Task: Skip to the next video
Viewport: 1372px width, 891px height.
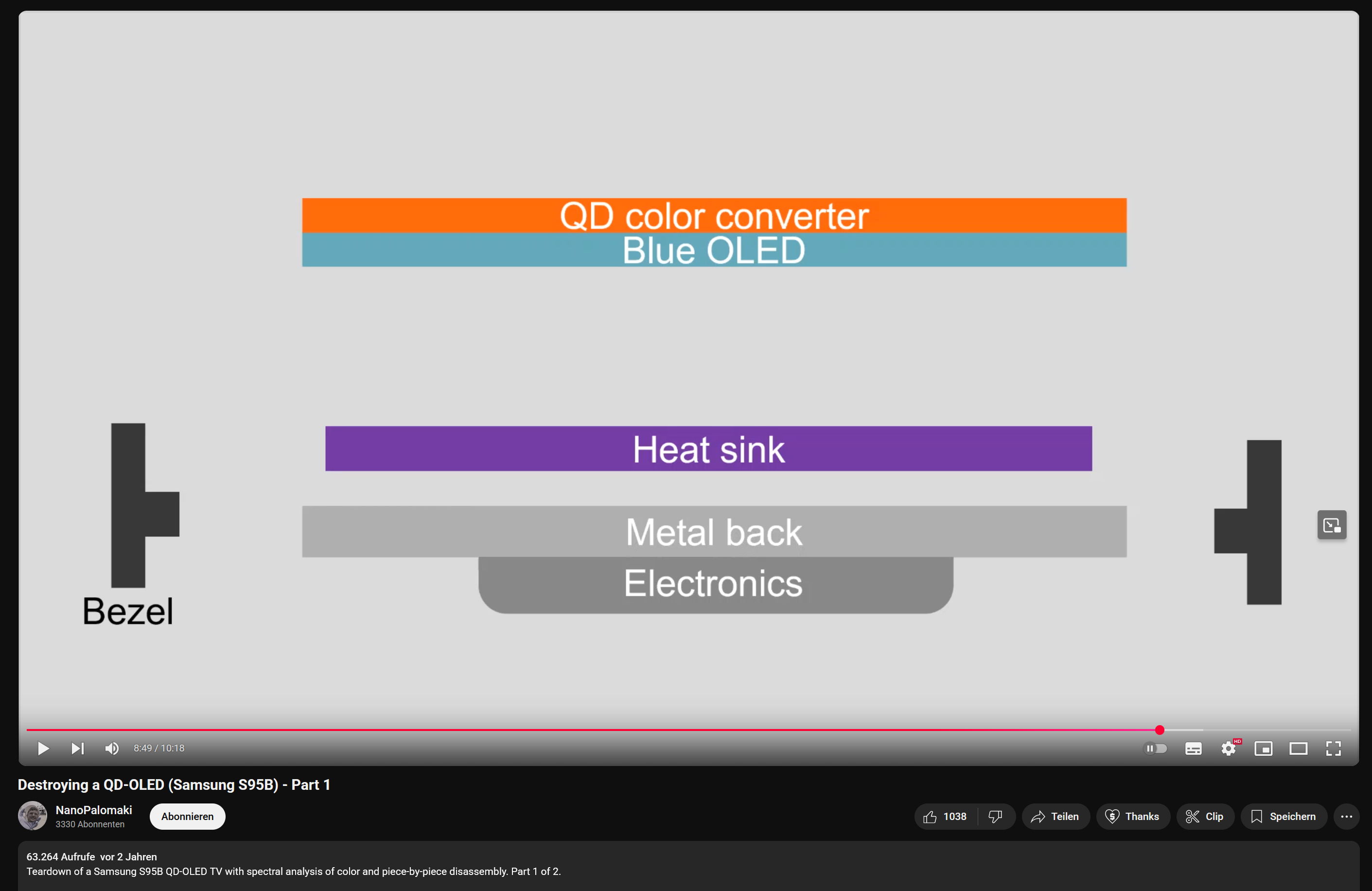Action: tap(77, 748)
